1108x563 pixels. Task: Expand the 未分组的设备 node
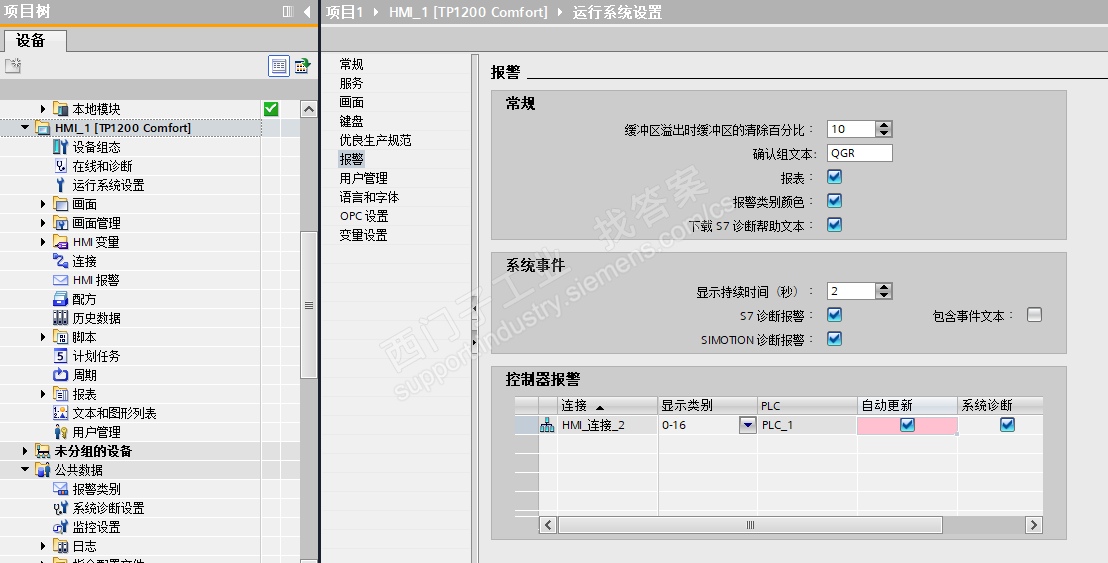[x=25, y=451]
